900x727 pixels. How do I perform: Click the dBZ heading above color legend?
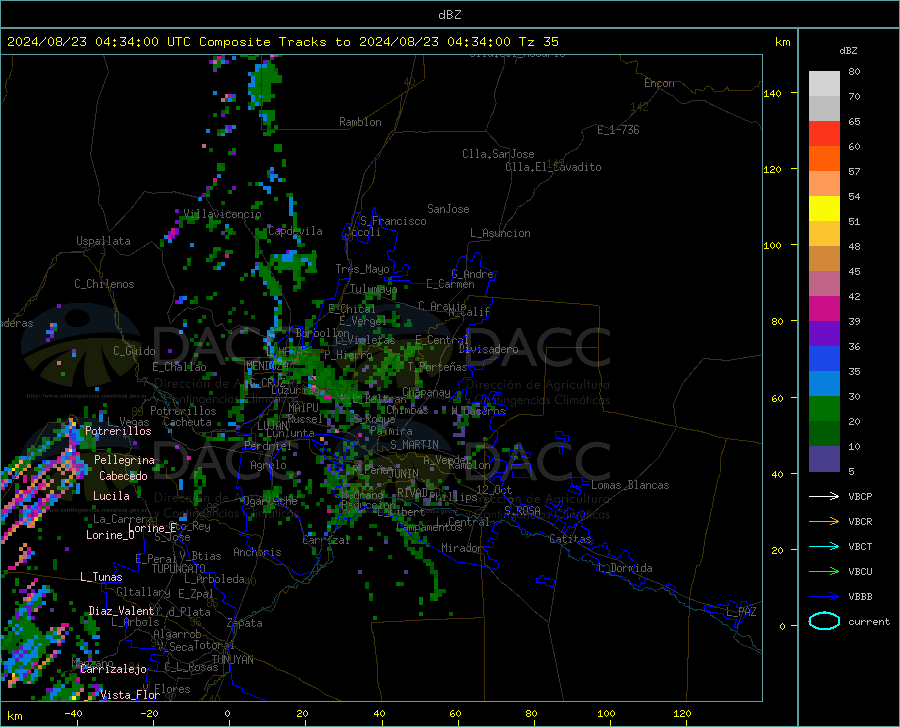pyautogui.click(x=848, y=50)
